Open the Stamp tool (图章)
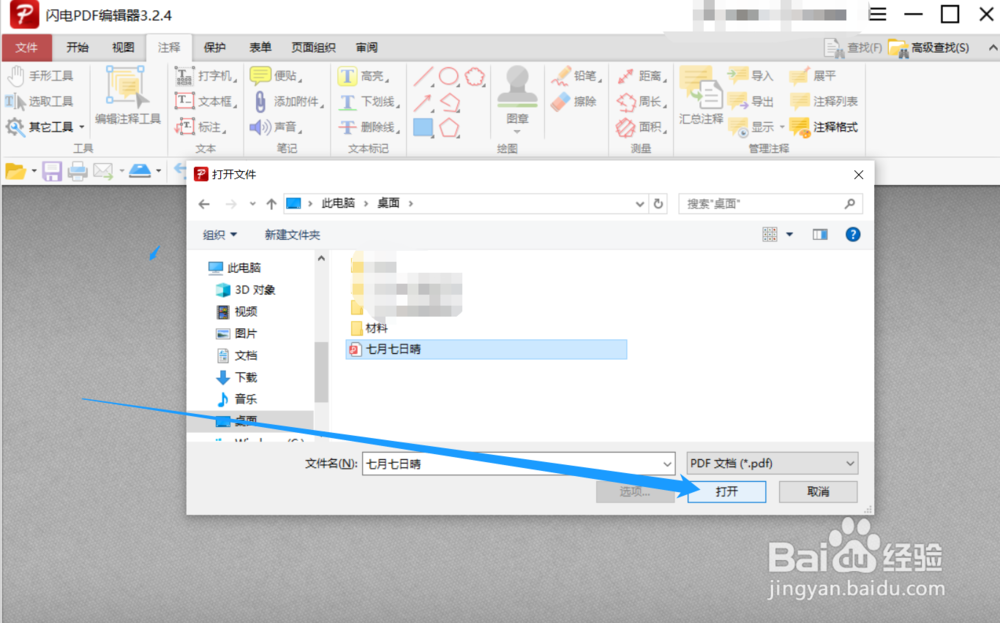Screen dimensions: 1000x623 (x=517, y=94)
